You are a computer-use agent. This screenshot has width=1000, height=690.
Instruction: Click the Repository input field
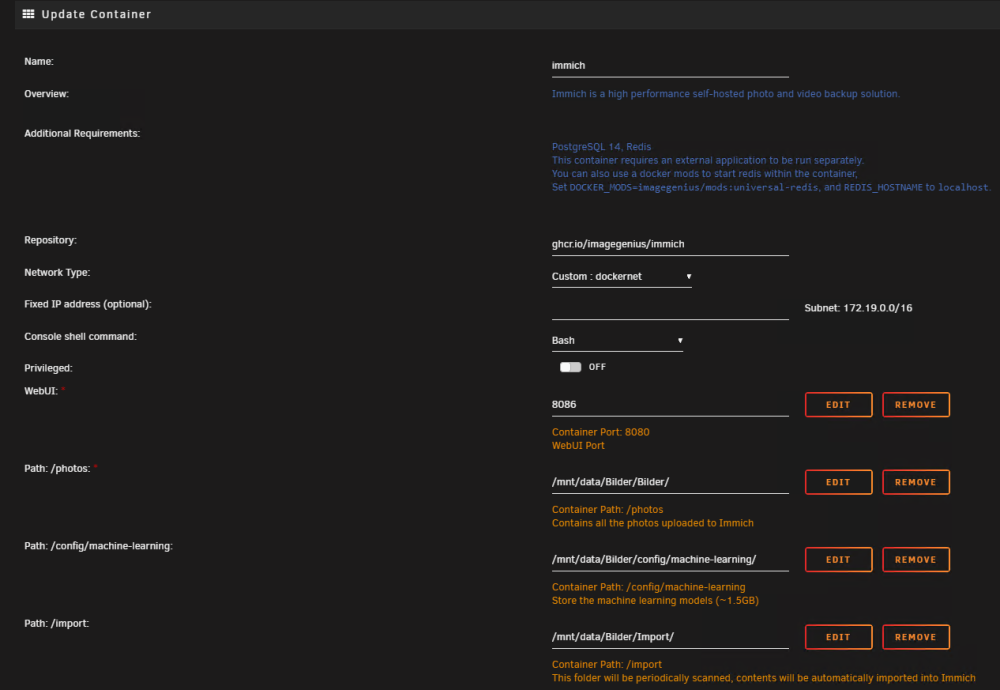click(x=670, y=244)
